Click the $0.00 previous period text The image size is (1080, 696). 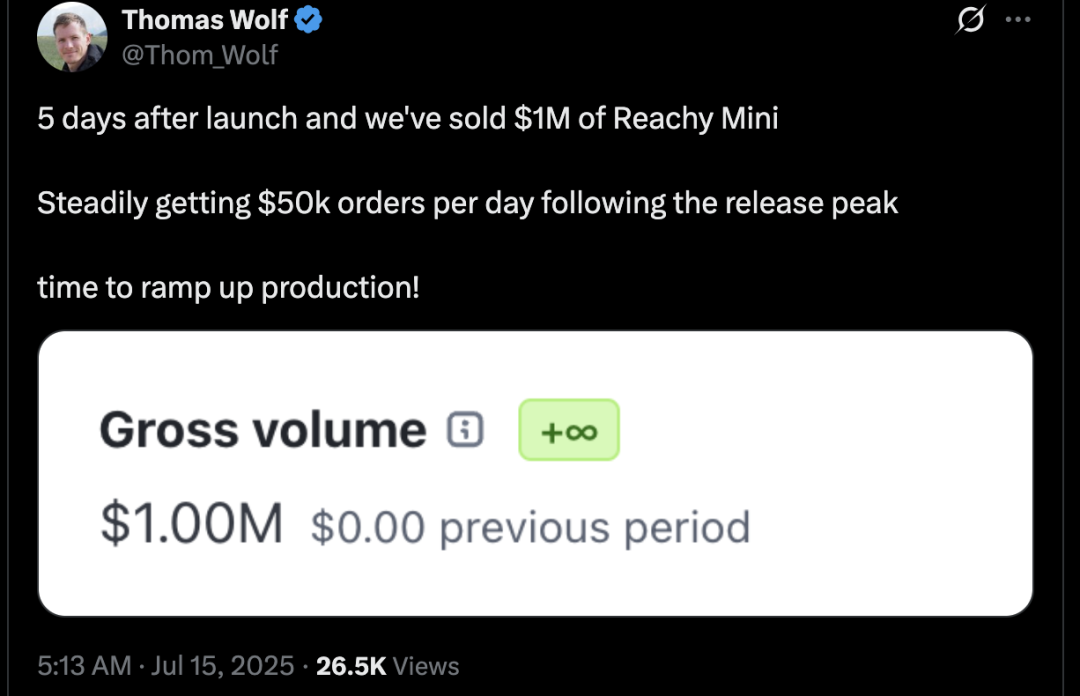pyautogui.click(x=530, y=528)
